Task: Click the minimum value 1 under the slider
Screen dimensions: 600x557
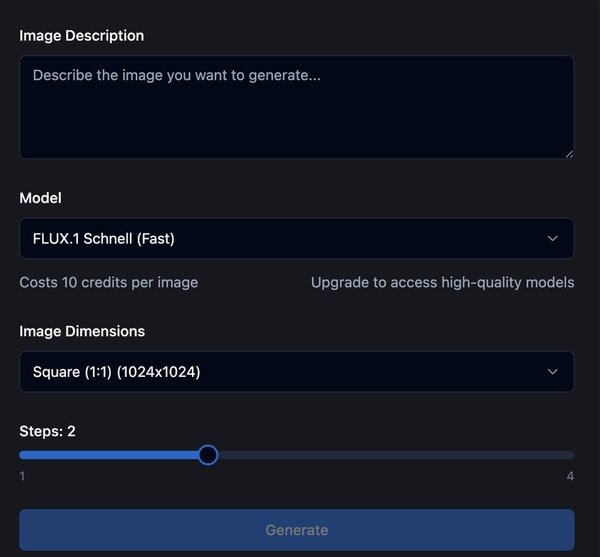Action: pyautogui.click(x=22, y=477)
